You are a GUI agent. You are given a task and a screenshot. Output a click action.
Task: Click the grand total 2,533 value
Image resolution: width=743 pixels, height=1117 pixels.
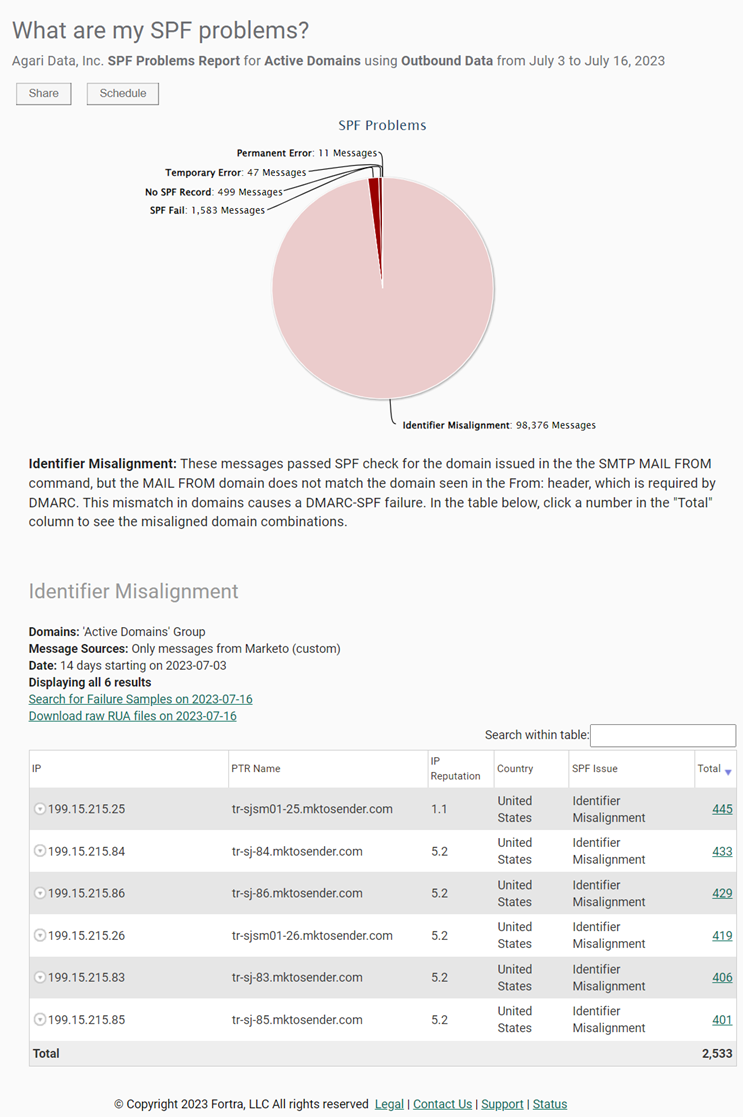click(717, 1053)
